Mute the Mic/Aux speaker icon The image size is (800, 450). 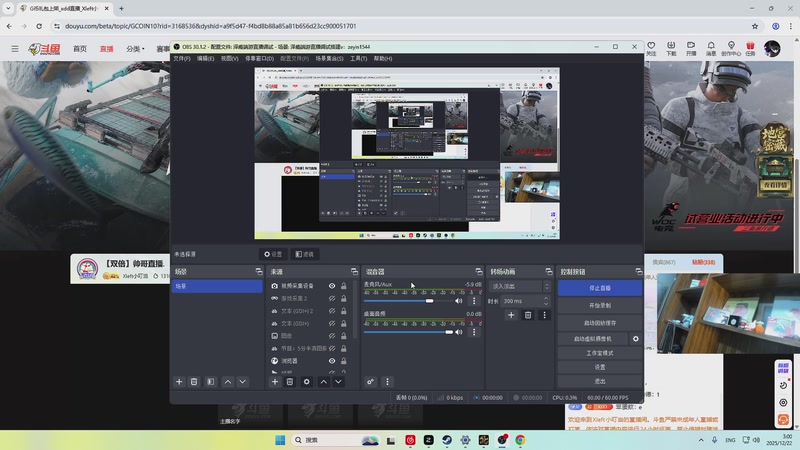click(460, 301)
